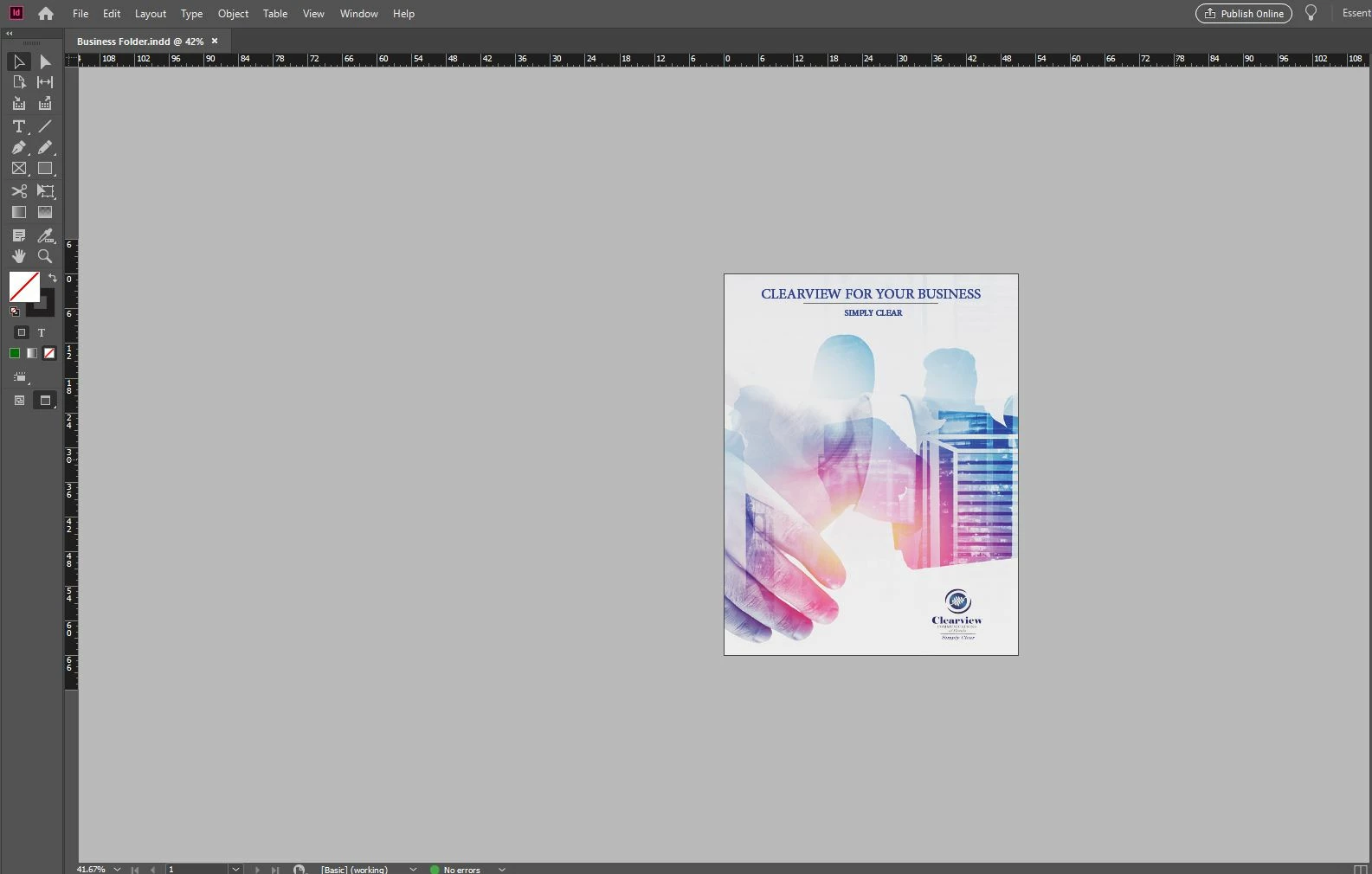
Task: Select the Free Transform tool
Action: pyautogui.click(x=45, y=191)
